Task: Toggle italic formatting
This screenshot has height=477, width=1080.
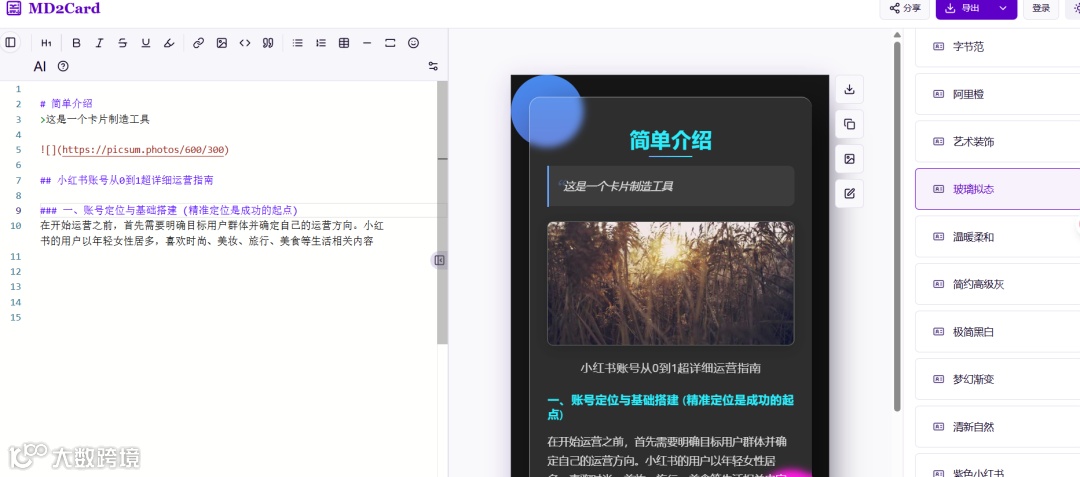Action: [99, 43]
